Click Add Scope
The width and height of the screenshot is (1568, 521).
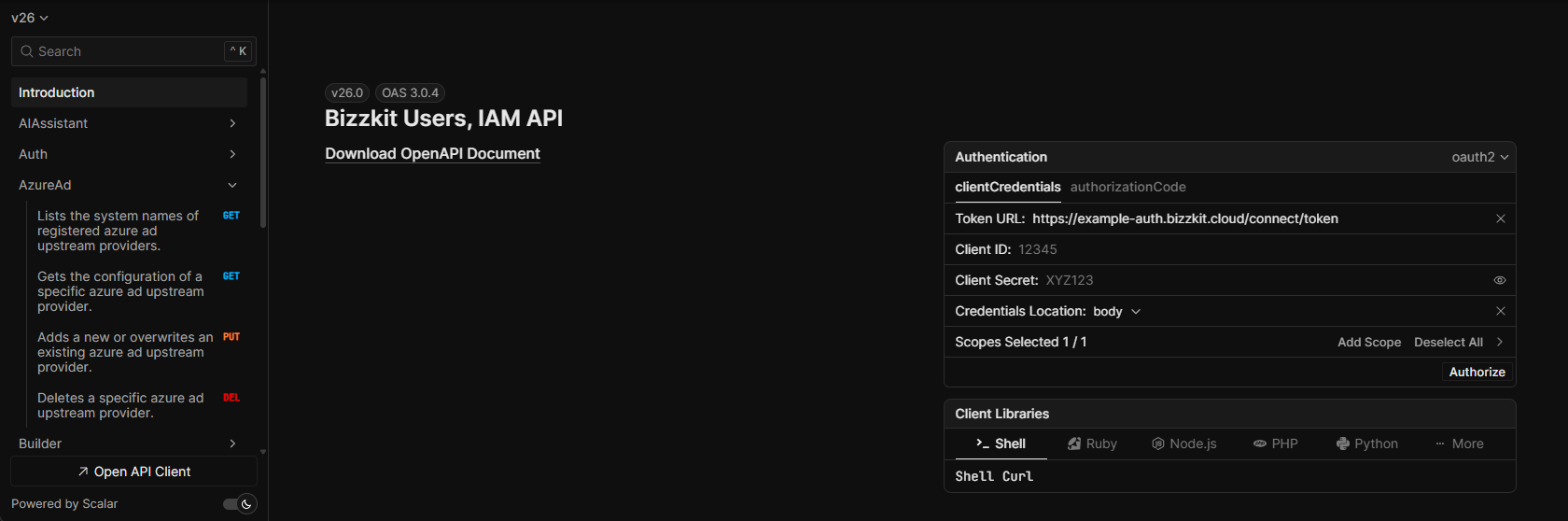(x=1369, y=342)
